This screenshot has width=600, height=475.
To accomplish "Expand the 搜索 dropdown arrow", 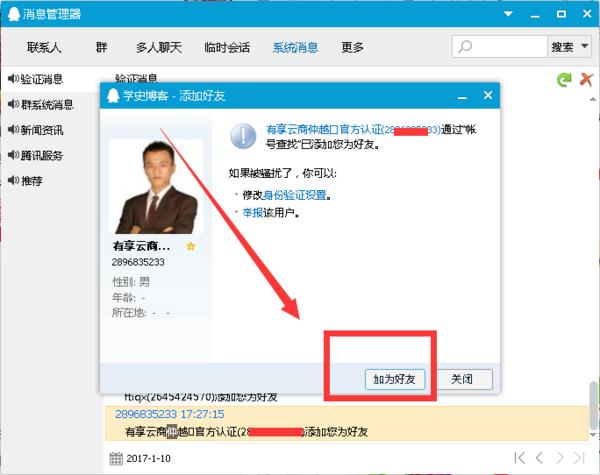I will (584, 46).
